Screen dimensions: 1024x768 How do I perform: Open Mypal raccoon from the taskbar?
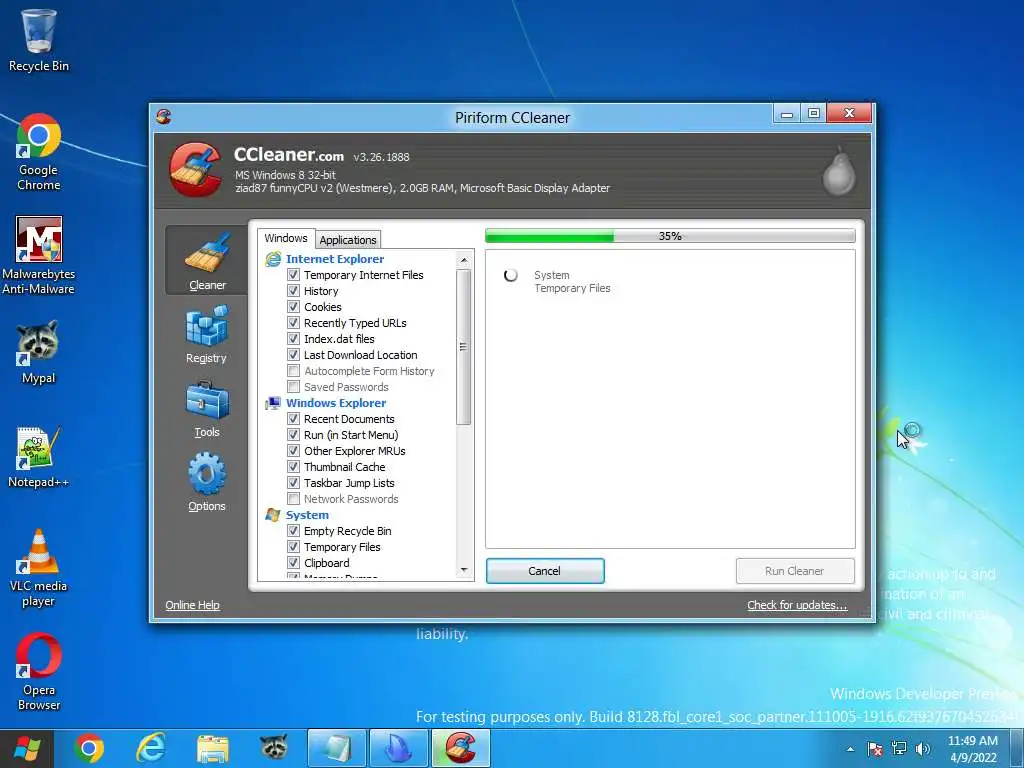[274, 748]
